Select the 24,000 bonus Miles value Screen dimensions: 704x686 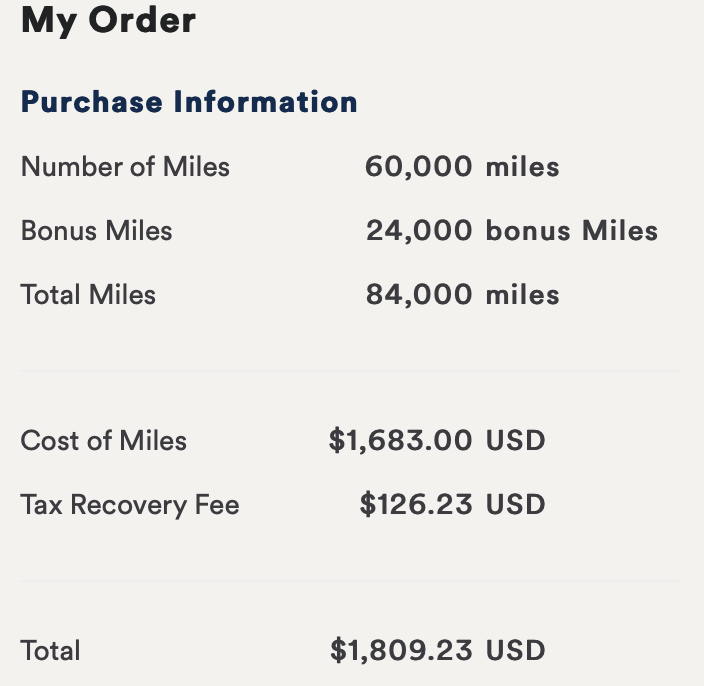tap(512, 231)
